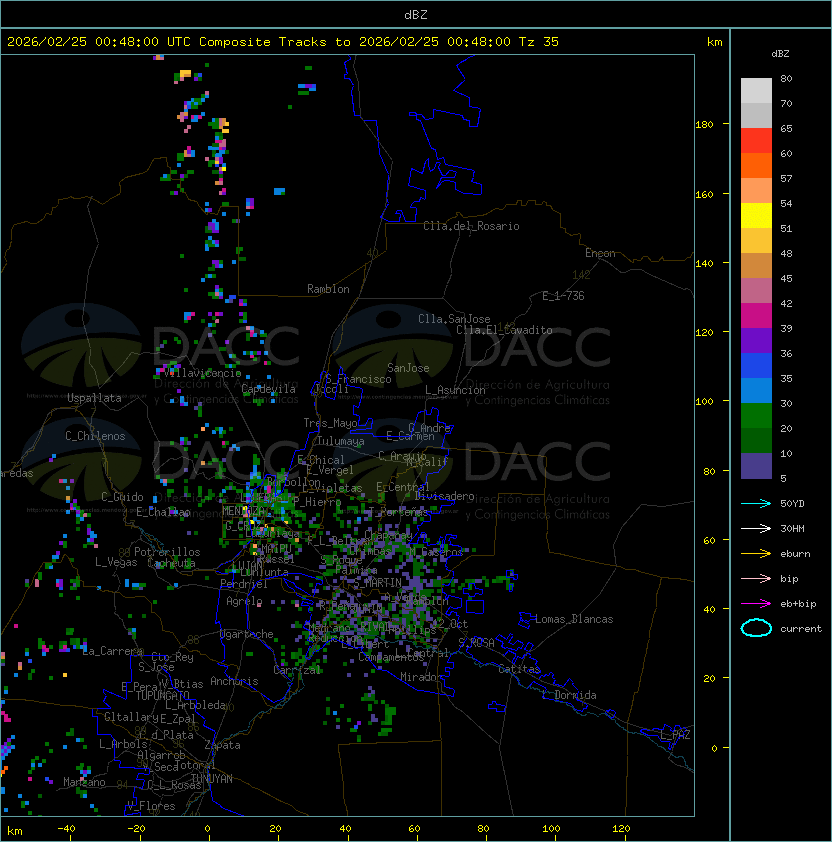Click map label 'Uspallata'
Image resolution: width=832 pixels, height=842 pixels.
(x=94, y=398)
